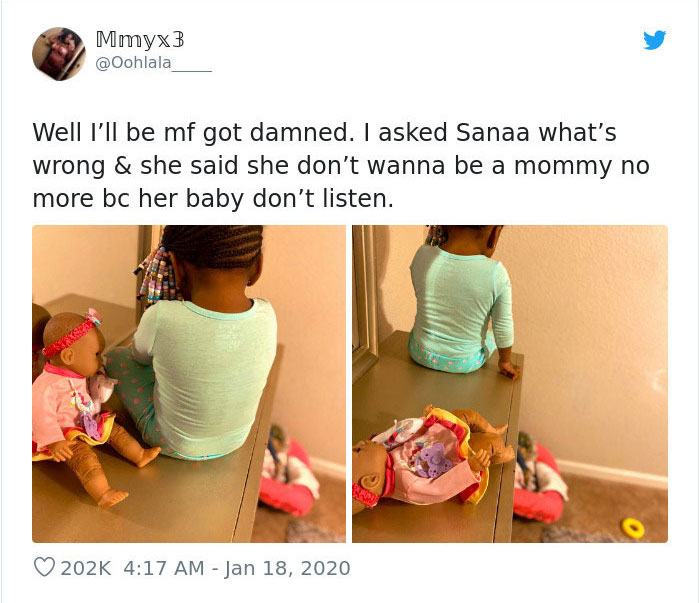The width and height of the screenshot is (700, 603).
Task: Open the right photo with doll lying down
Action: click(x=510, y=384)
